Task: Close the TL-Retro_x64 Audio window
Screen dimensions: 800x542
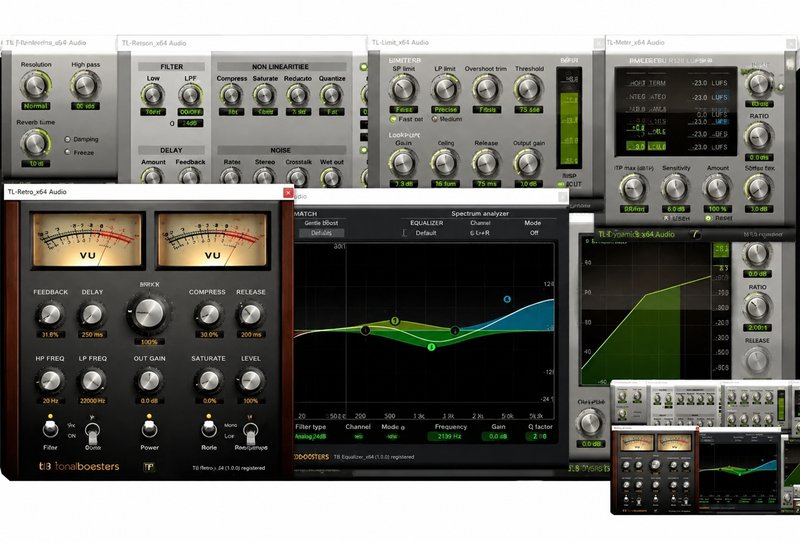Action: point(288,192)
